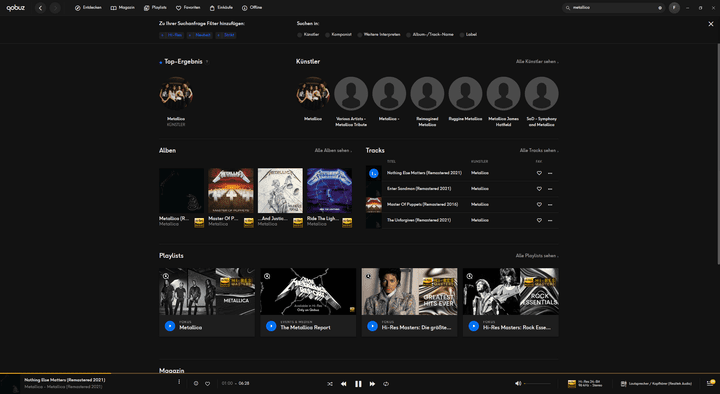Favorite Nothing Else Matters in Tracks list
The width and height of the screenshot is (720, 394).
(539, 173)
